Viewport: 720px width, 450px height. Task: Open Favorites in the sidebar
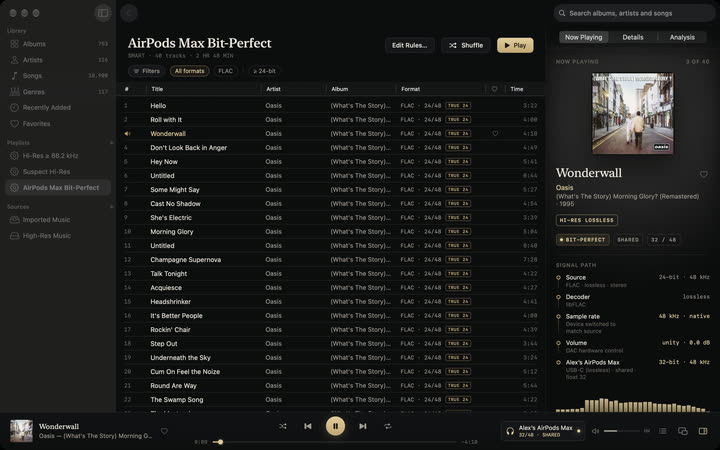(x=58, y=124)
